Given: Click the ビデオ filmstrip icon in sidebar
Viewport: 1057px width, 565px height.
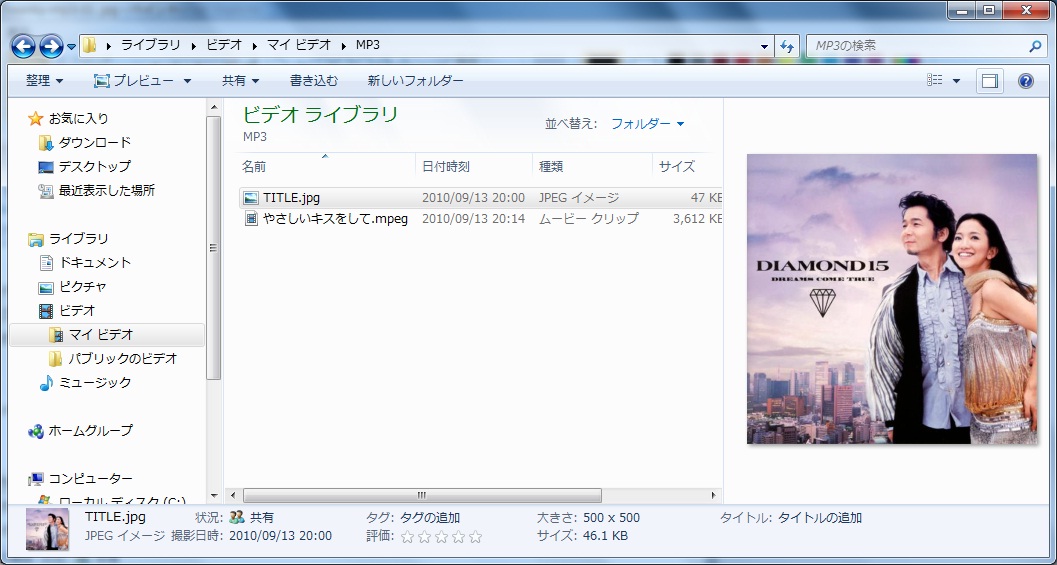Looking at the screenshot, I should click(x=46, y=311).
